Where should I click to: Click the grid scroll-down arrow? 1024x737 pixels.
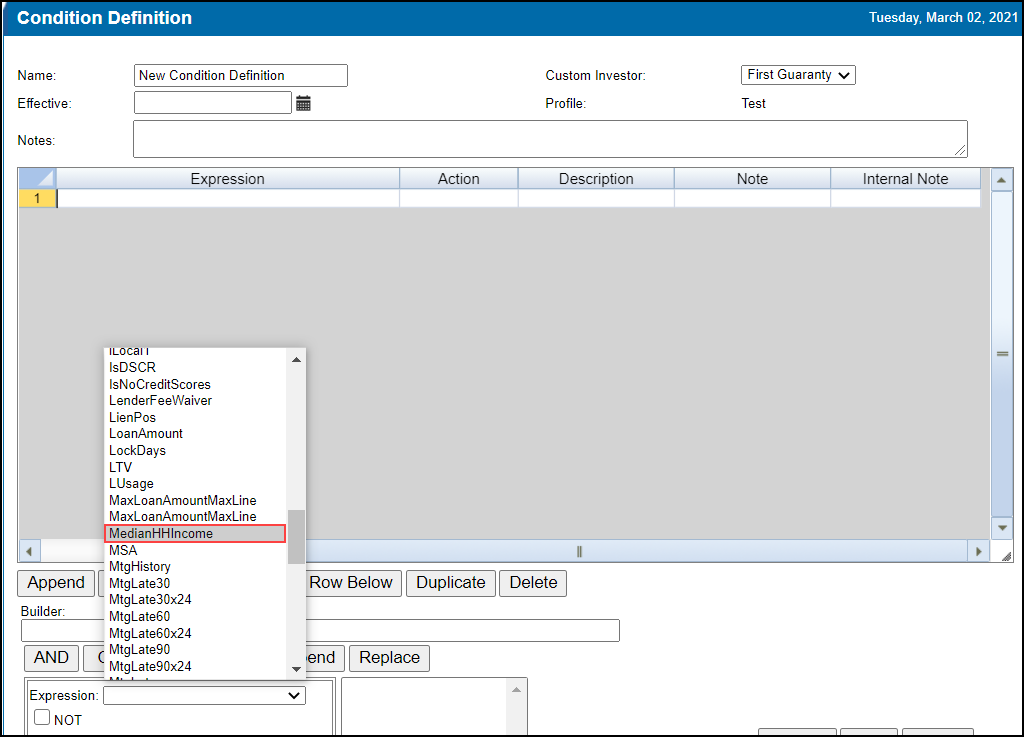click(x=1002, y=527)
